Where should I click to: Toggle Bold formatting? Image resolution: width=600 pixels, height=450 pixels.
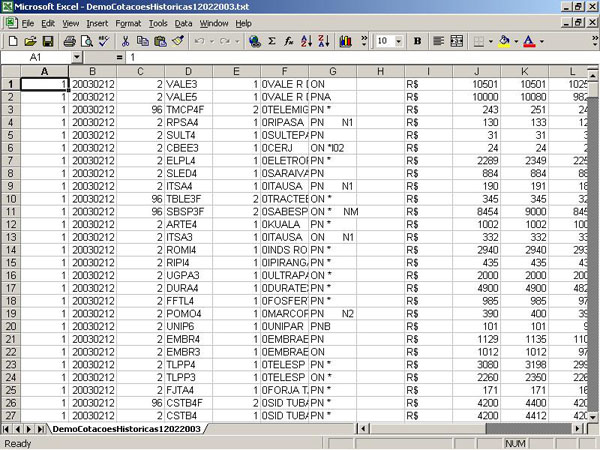point(416,42)
